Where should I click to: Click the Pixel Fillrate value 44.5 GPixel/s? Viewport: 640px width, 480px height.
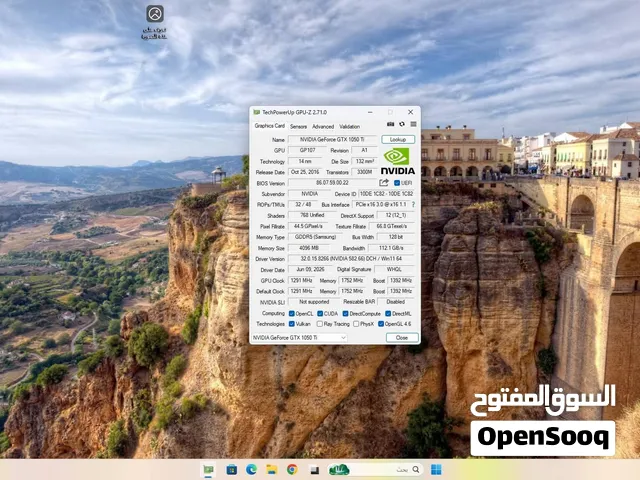(x=310, y=226)
